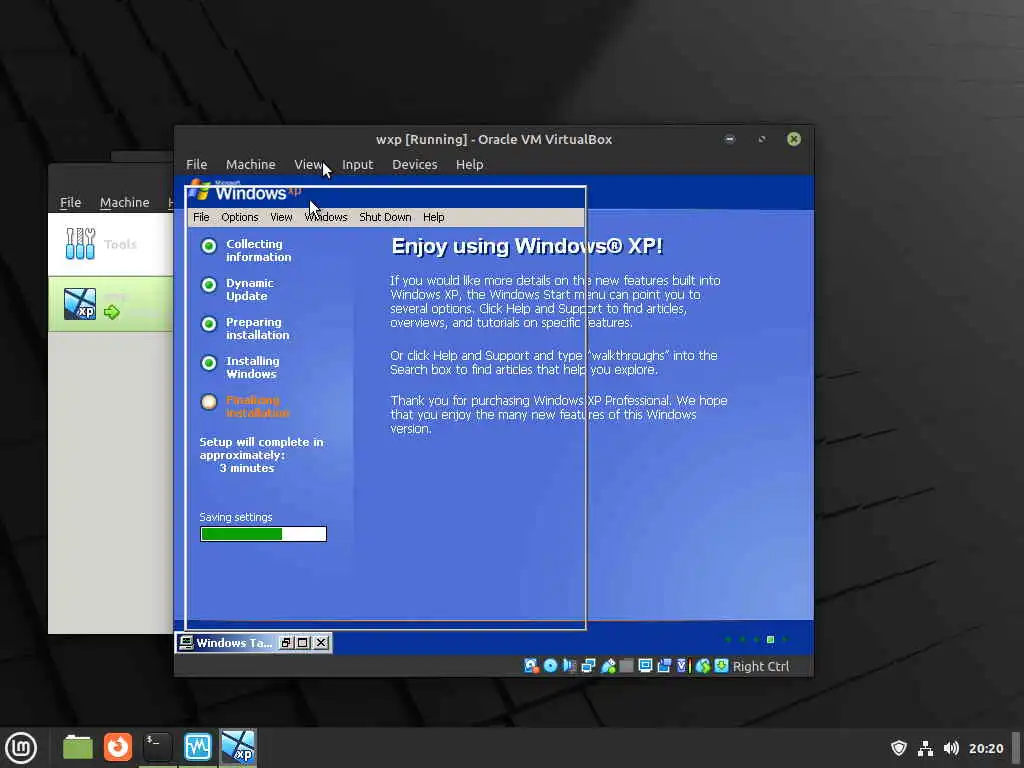Screen dimensions: 1024x768
Task: Close the wxp VirtualBox window
Action: click(793, 139)
